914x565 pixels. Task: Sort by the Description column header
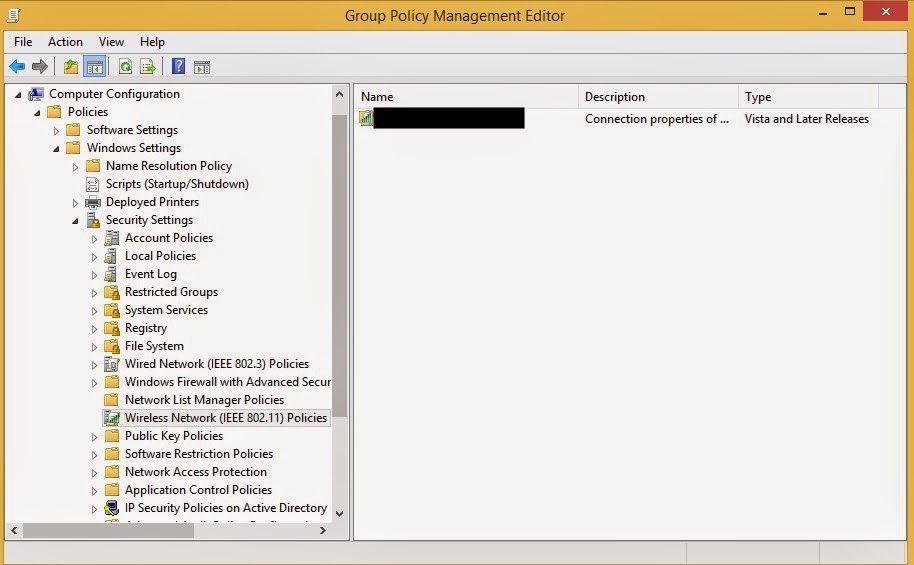[x=658, y=97]
